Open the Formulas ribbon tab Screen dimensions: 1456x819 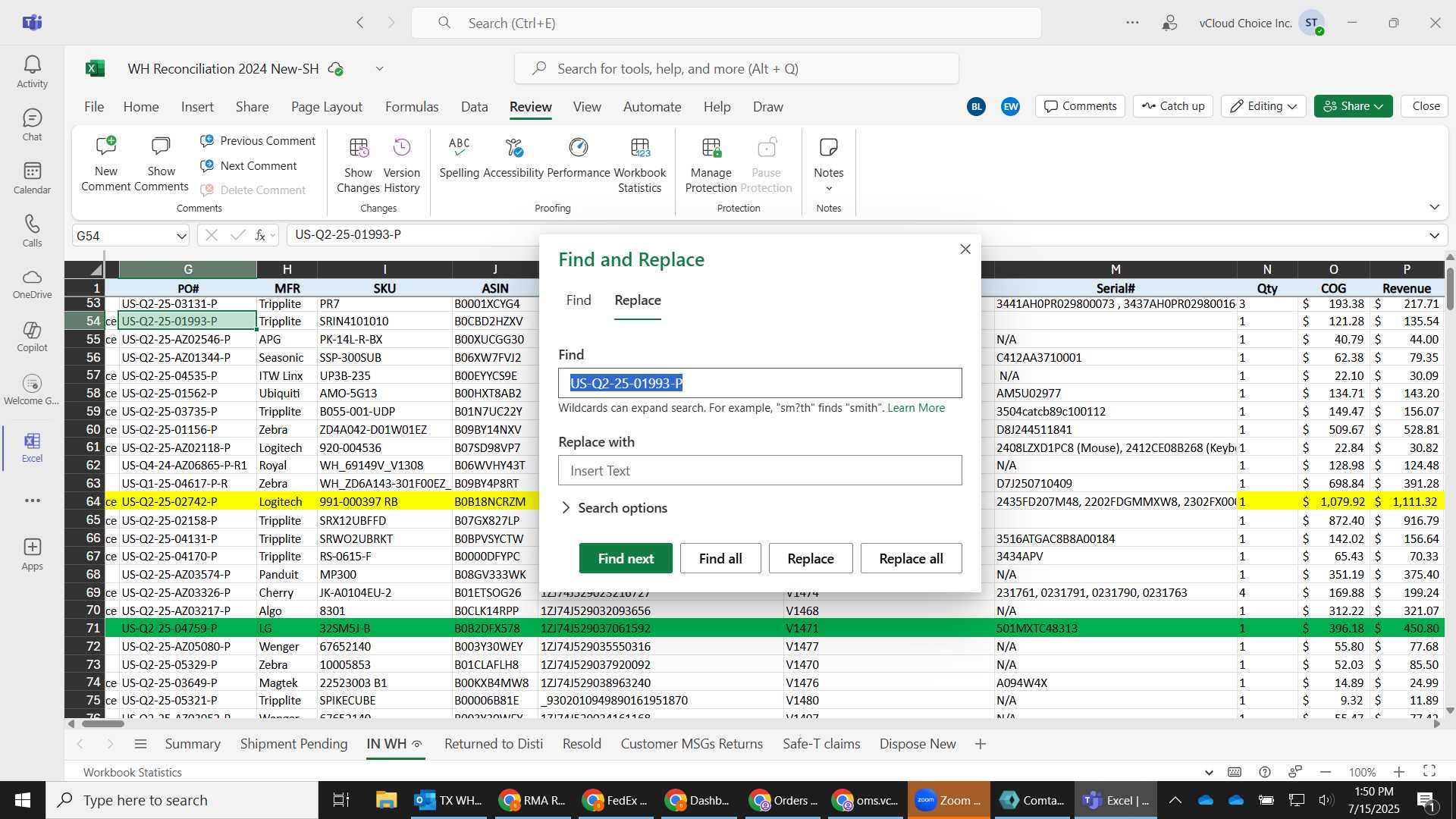pyautogui.click(x=412, y=107)
